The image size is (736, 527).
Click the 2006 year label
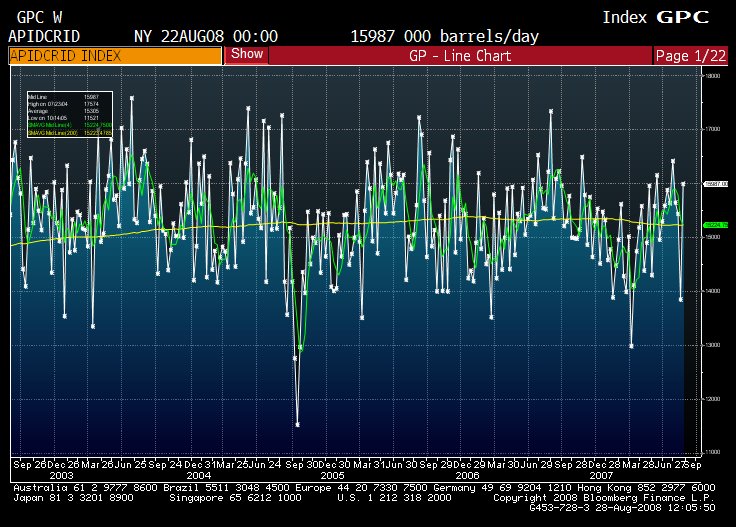(468, 476)
